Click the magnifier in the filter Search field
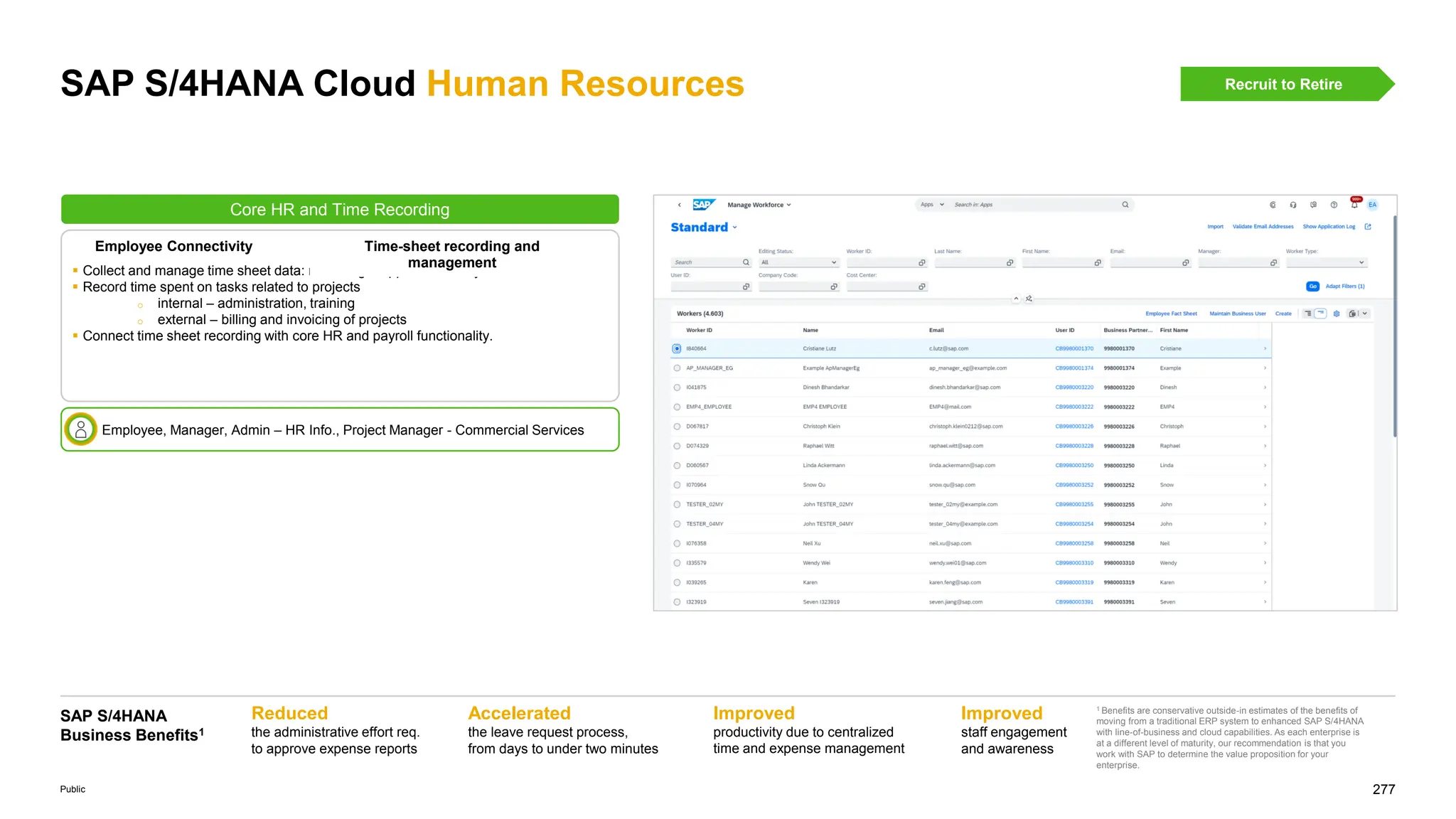 tap(746, 263)
